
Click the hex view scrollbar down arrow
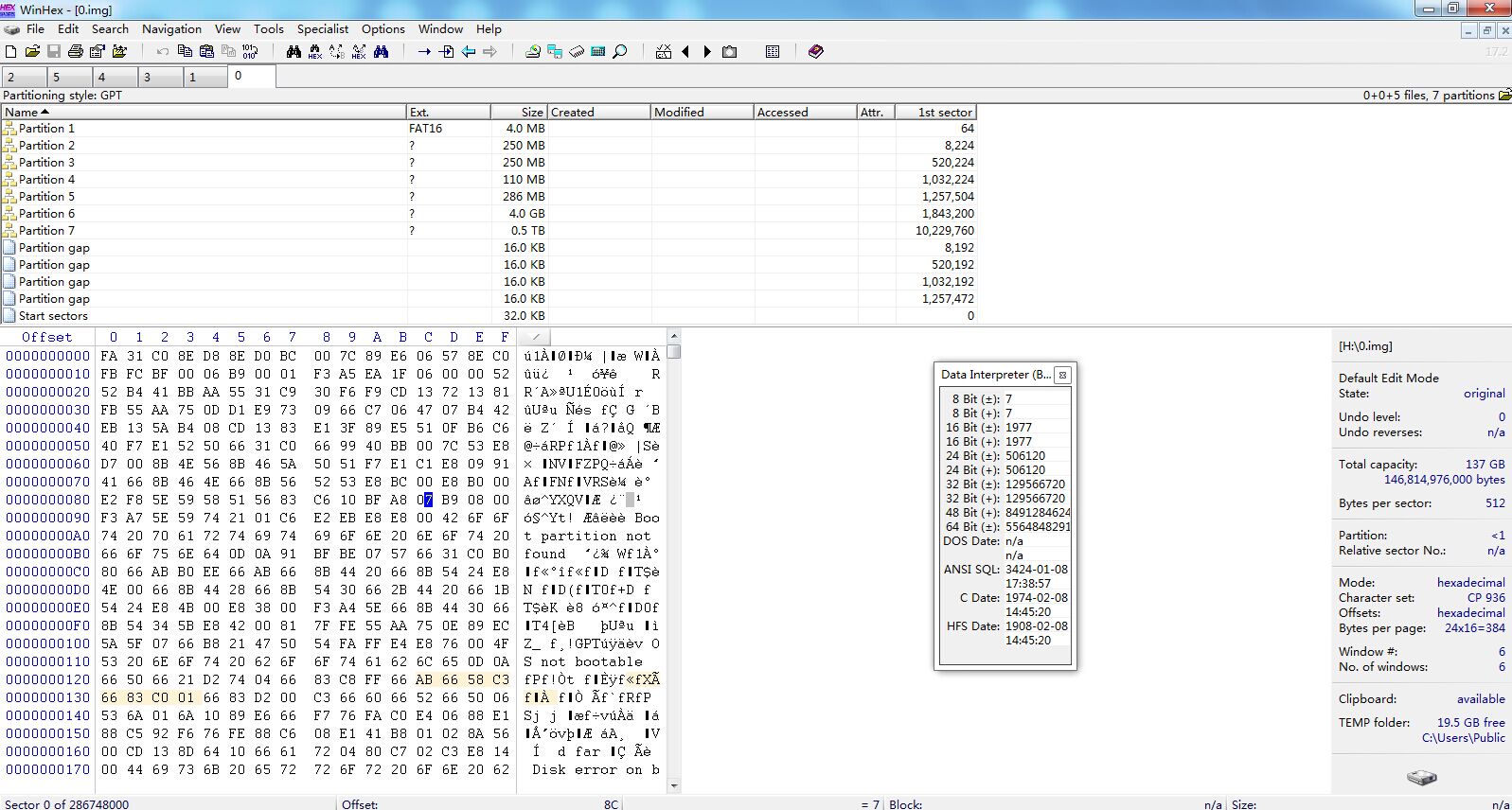pos(673,785)
